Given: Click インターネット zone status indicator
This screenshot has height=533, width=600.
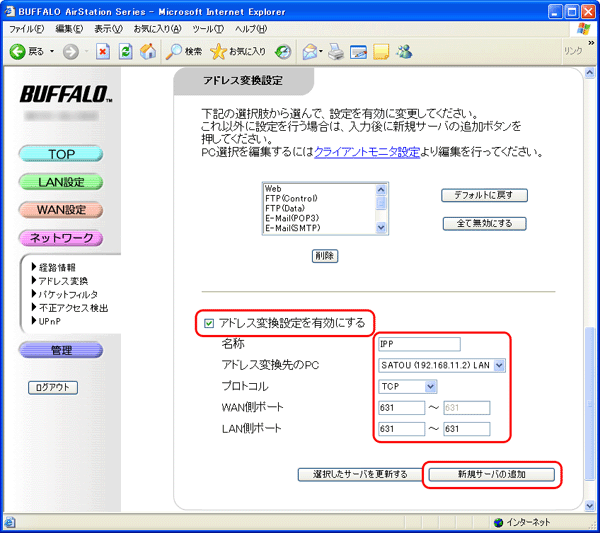Looking at the screenshot, I should 522,522.
